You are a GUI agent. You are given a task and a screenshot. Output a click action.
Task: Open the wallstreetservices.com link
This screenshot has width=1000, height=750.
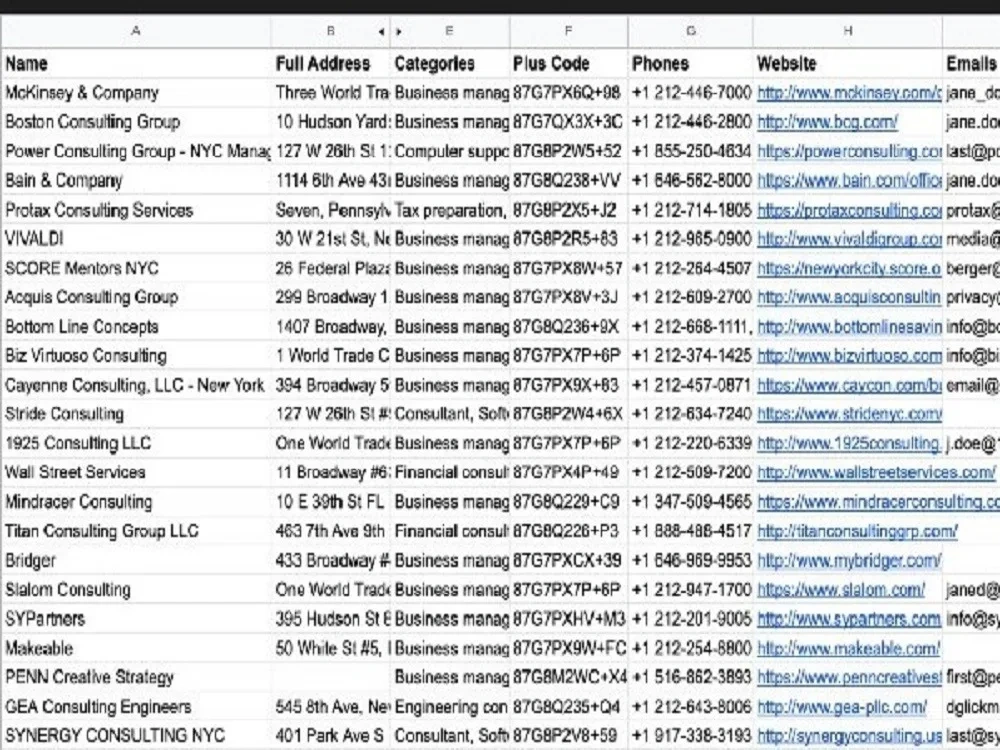[x=876, y=473]
